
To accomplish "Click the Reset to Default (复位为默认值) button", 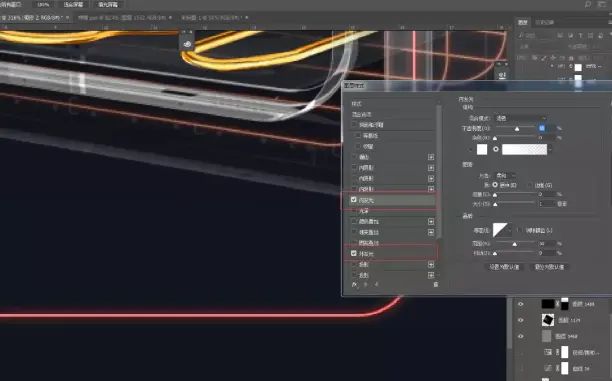I will (x=549, y=267).
